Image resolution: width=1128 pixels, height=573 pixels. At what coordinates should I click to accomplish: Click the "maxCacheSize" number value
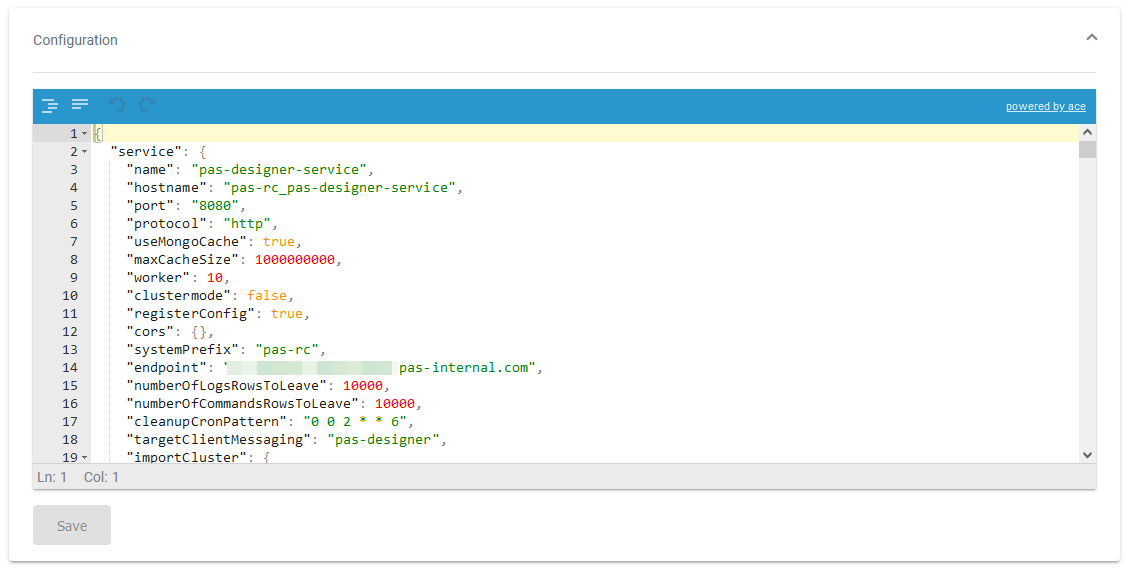pos(295,260)
